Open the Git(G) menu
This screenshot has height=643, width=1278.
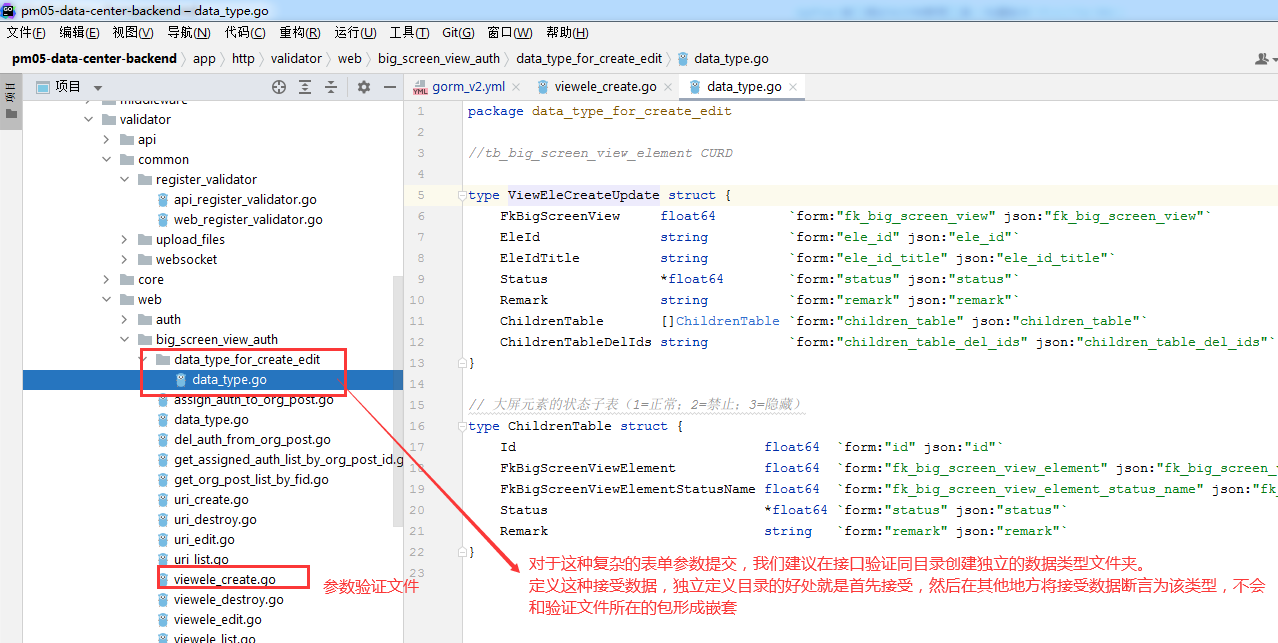point(458,33)
